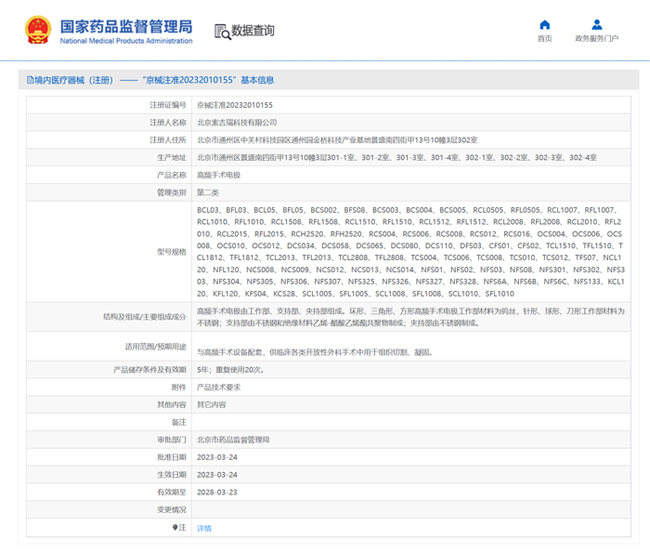650x553 pixels.
Task: Click the 数据查询 heading text
Action: coord(253,31)
